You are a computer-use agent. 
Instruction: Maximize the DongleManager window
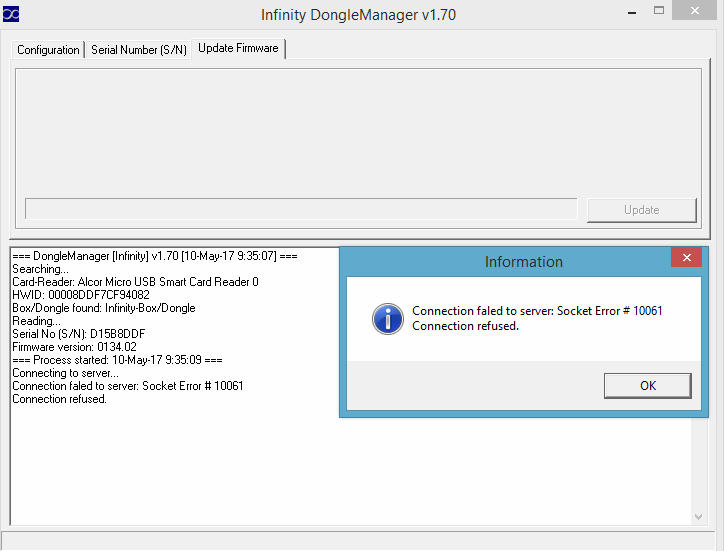pyautogui.click(x=659, y=11)
